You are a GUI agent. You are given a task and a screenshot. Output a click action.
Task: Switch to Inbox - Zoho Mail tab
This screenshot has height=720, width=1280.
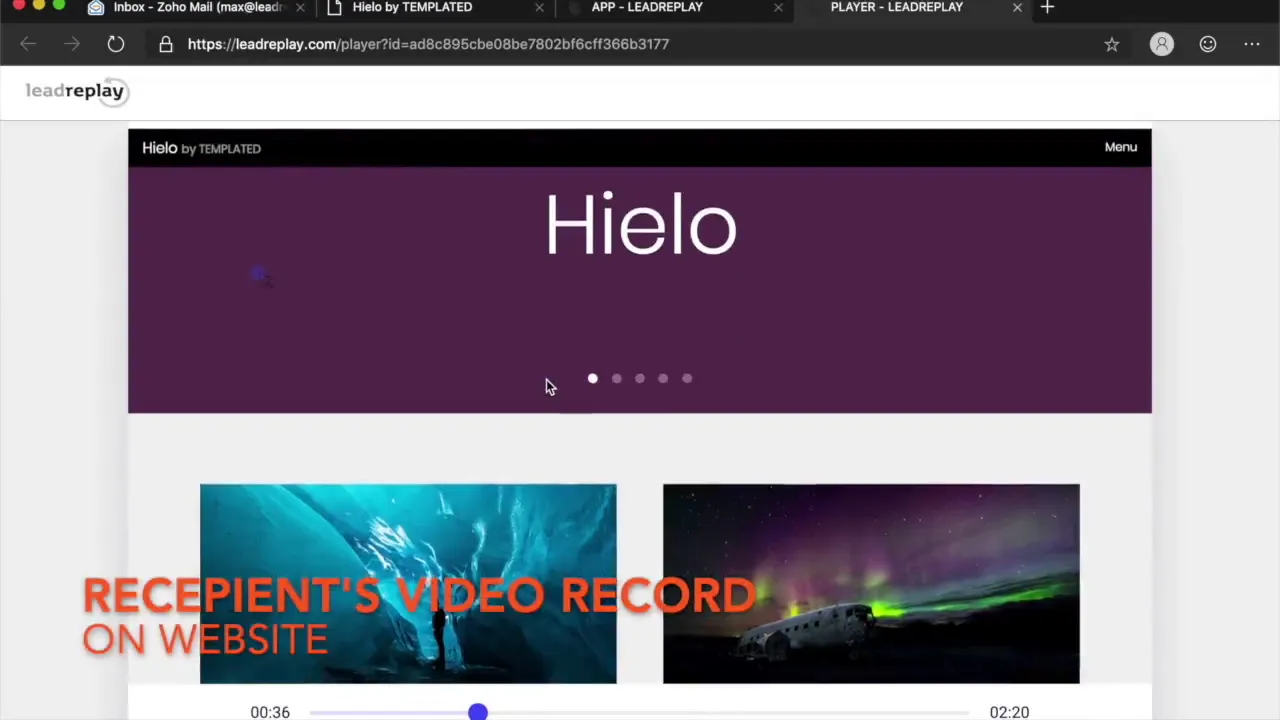click(x=197, y=7)
